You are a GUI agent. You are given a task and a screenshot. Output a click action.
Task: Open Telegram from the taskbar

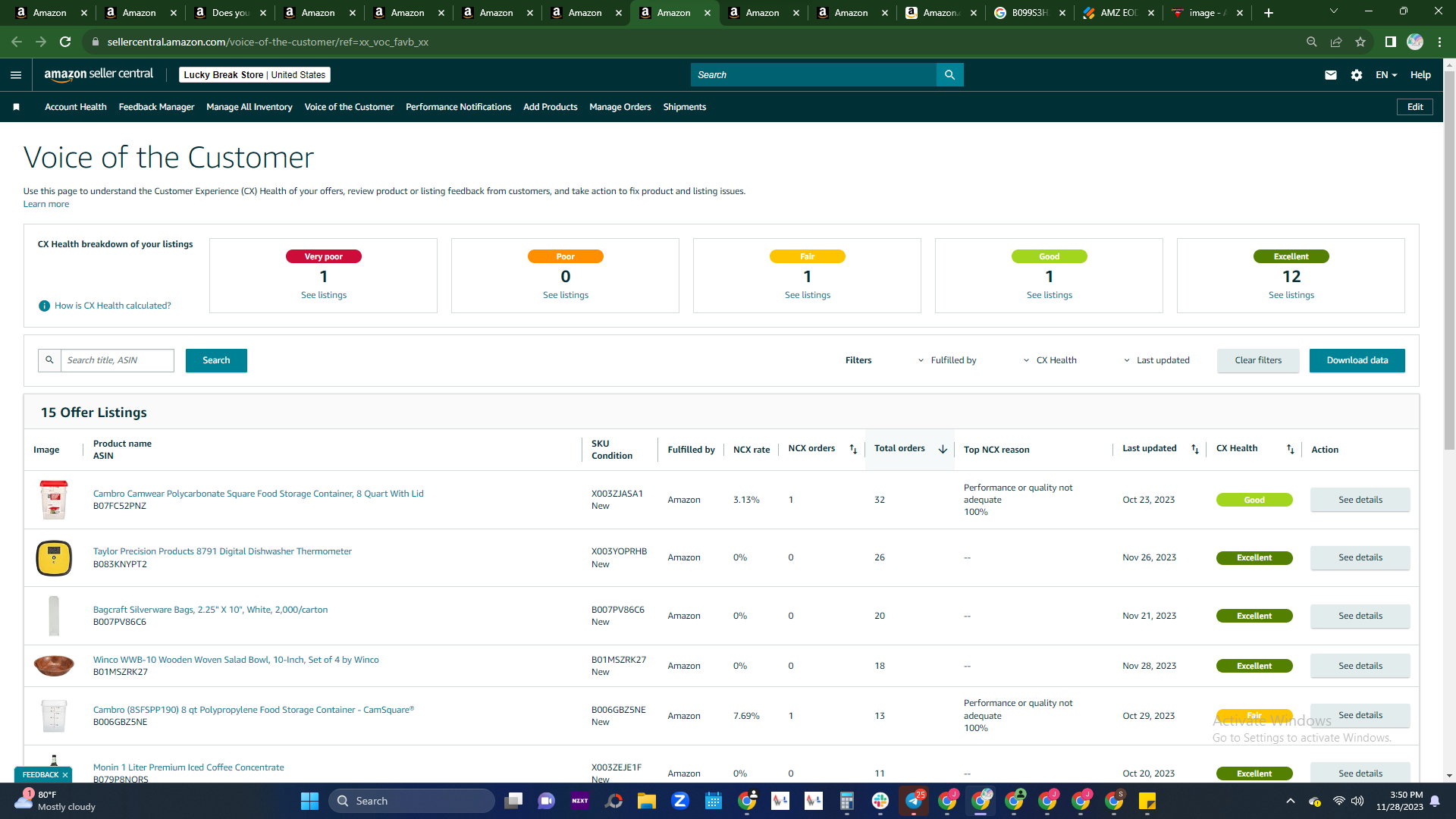(x=913, y=801)
